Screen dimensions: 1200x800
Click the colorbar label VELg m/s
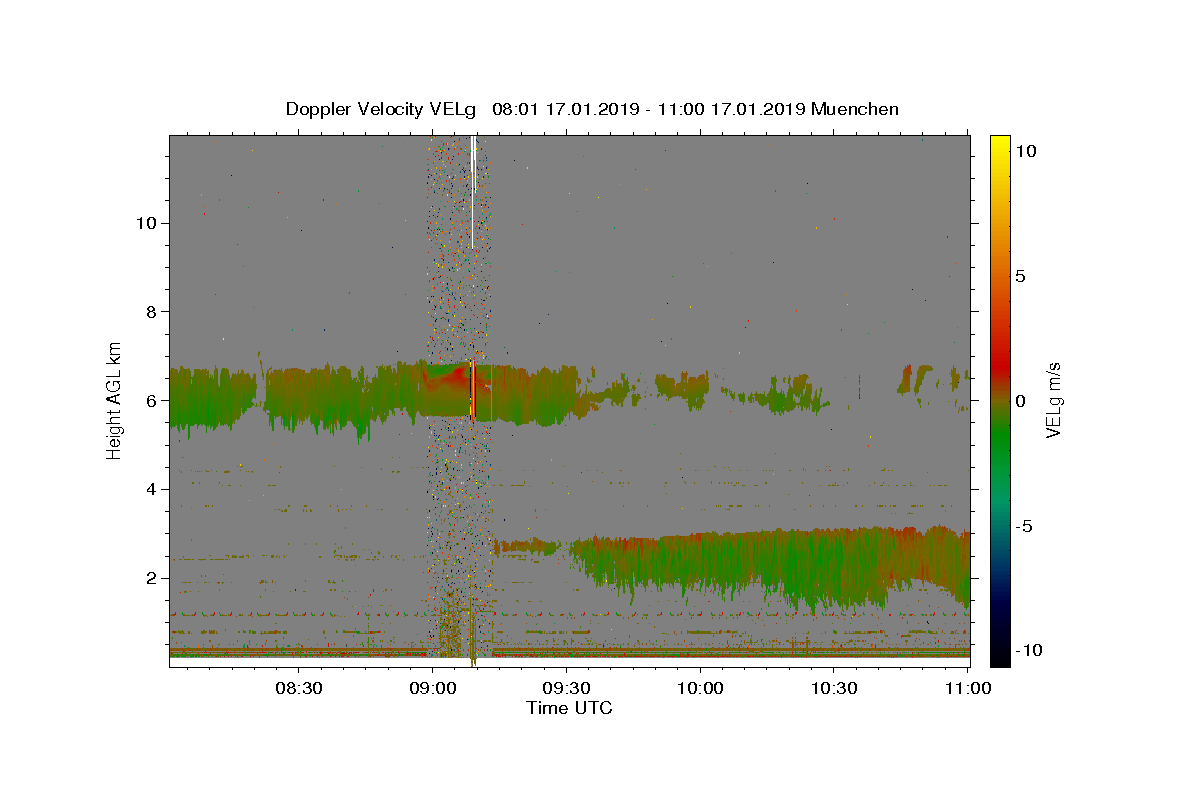click(1053, 400)
